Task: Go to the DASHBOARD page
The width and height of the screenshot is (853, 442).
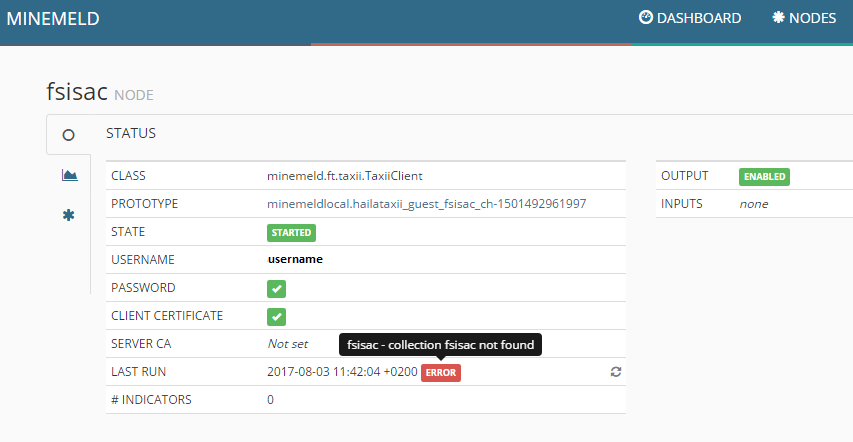Action: tap(690, 18)
